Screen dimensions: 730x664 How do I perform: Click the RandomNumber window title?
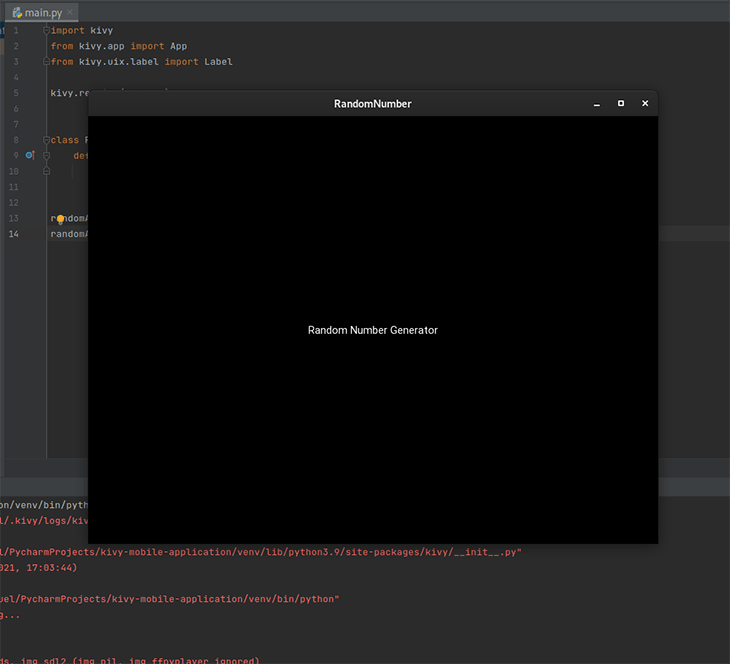[372, 104]
